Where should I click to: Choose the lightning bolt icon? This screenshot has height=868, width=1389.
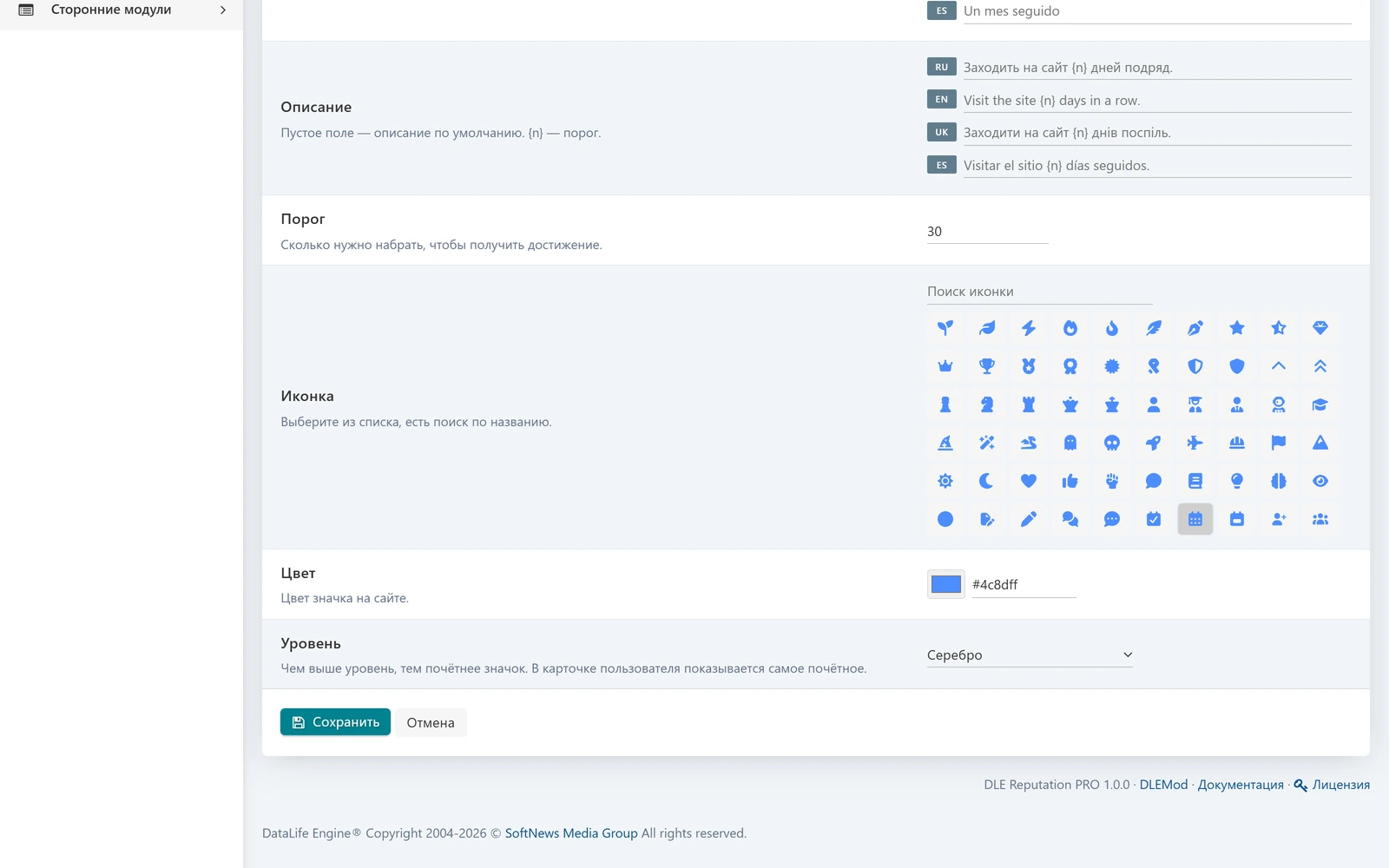tap(1029, 328)
